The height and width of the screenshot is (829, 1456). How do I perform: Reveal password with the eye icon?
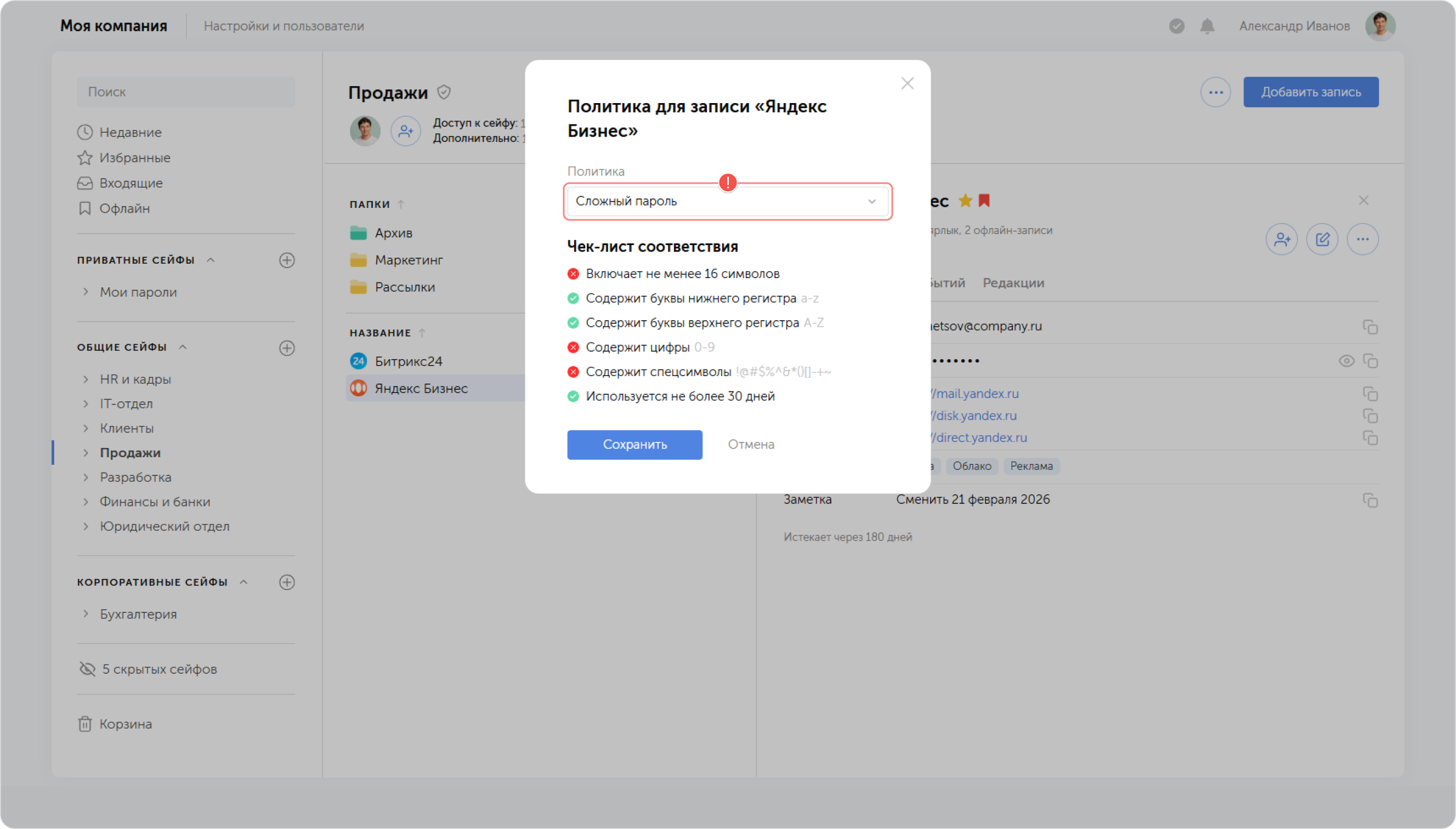(x=1346, y=361)
